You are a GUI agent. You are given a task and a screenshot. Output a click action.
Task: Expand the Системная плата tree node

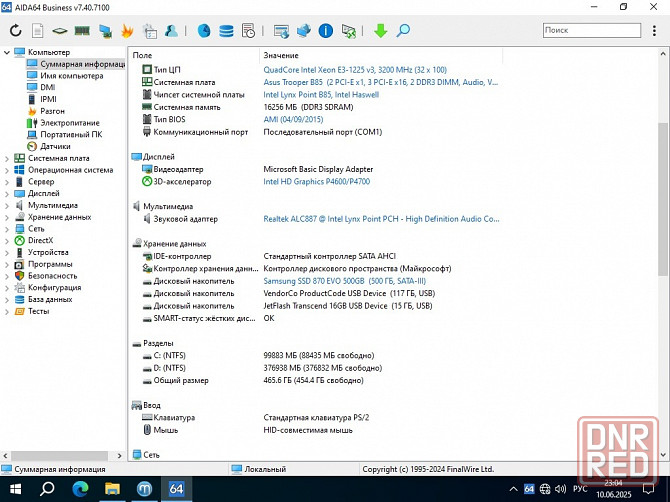pyautogui.click(x=6, y=159)
